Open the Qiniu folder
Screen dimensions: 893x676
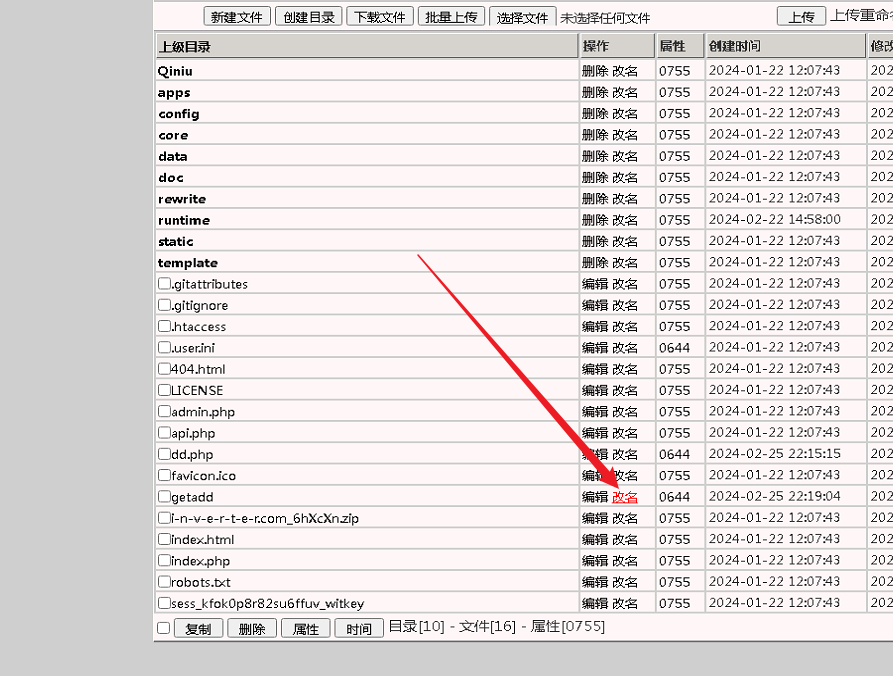pos(174,71)
